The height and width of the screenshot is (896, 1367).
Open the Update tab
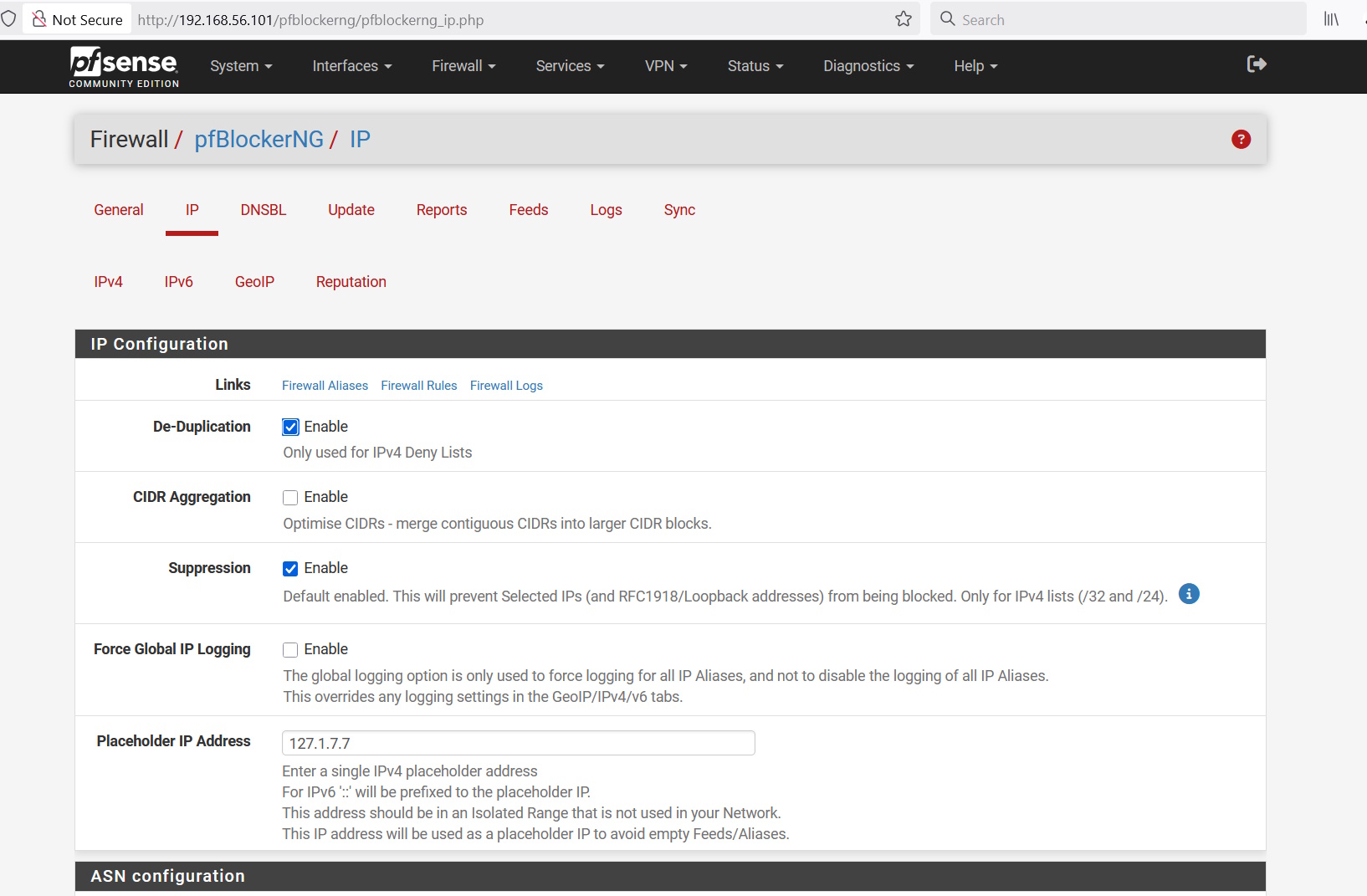click(x=351, y=210)
